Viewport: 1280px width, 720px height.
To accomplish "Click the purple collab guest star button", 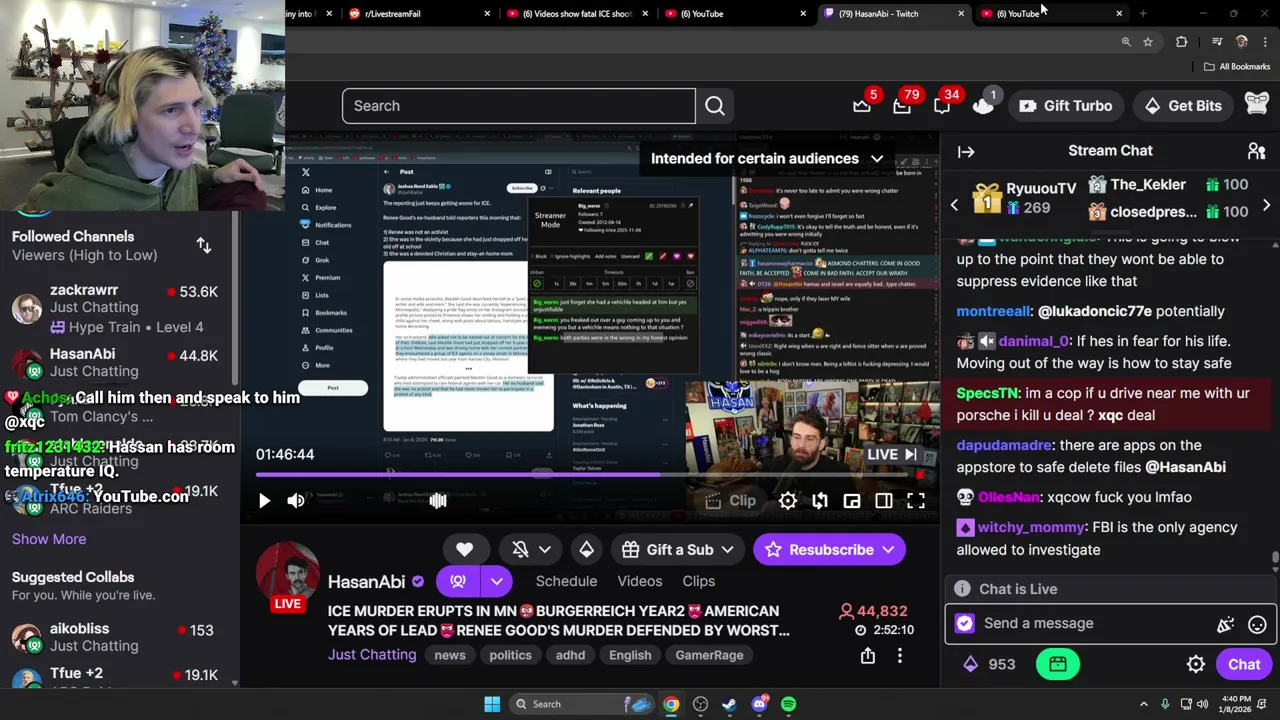I will pyautogui.click(x=458, y=581).
